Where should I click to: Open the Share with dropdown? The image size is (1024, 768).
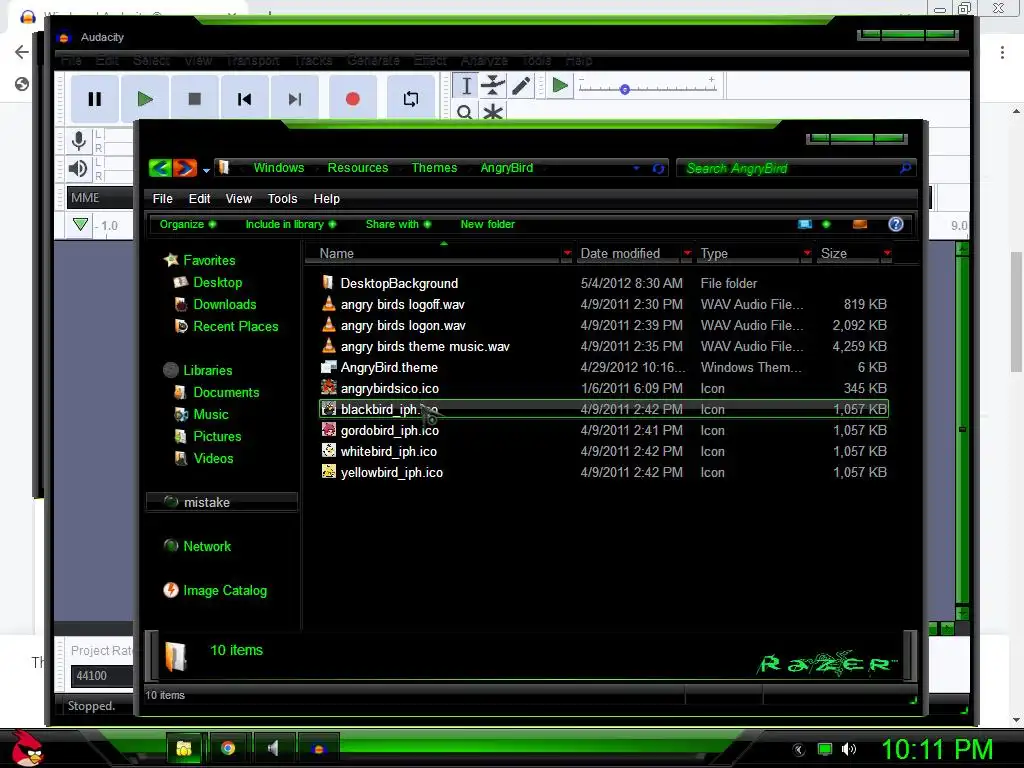pyautogui.click(x=398, y=224)
